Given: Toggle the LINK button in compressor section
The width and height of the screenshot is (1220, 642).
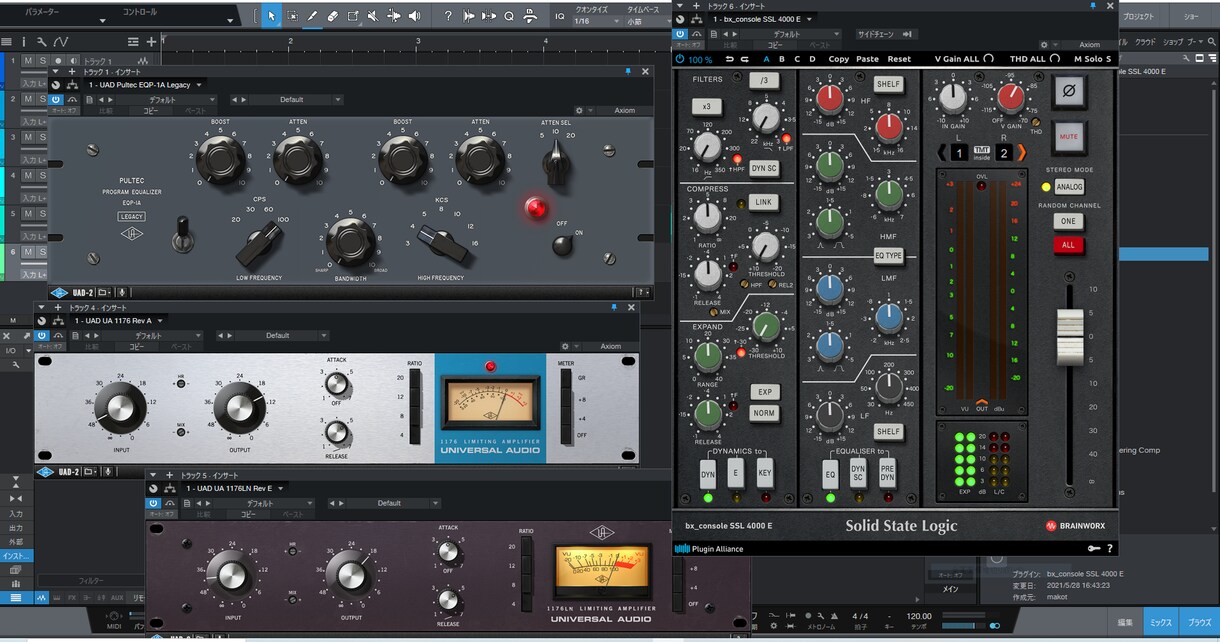Looking at the screenshot, I should tap(764, 202).
